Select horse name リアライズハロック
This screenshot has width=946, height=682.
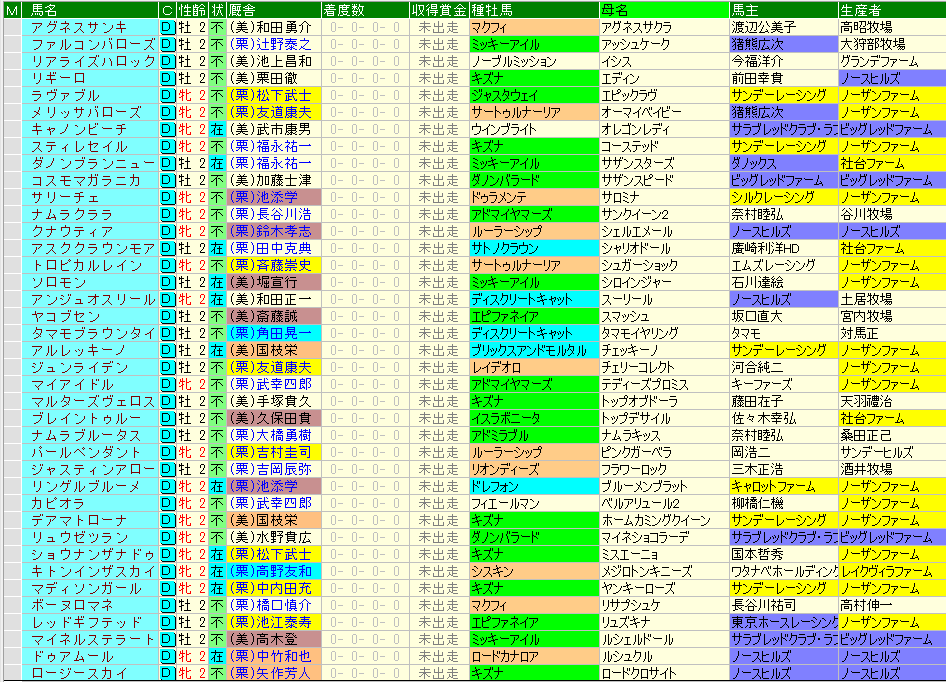pyautogui.click(x=93, y=62)
